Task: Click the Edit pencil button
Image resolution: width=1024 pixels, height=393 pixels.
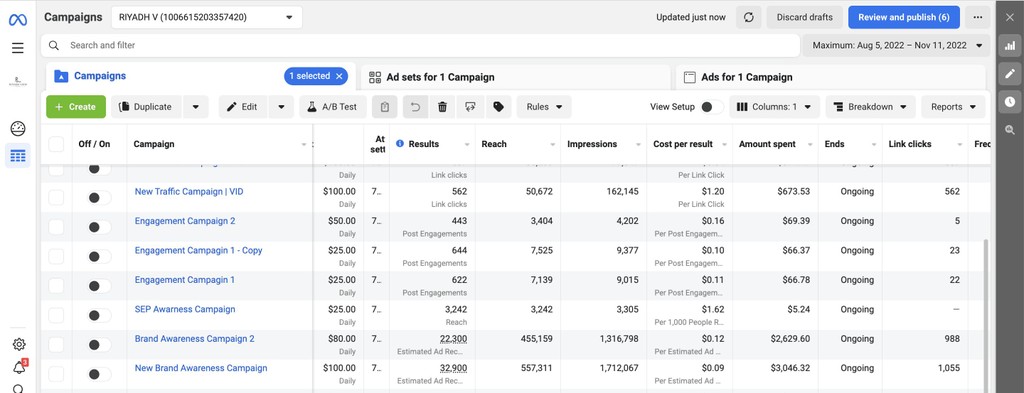Action: click(242, 107)
